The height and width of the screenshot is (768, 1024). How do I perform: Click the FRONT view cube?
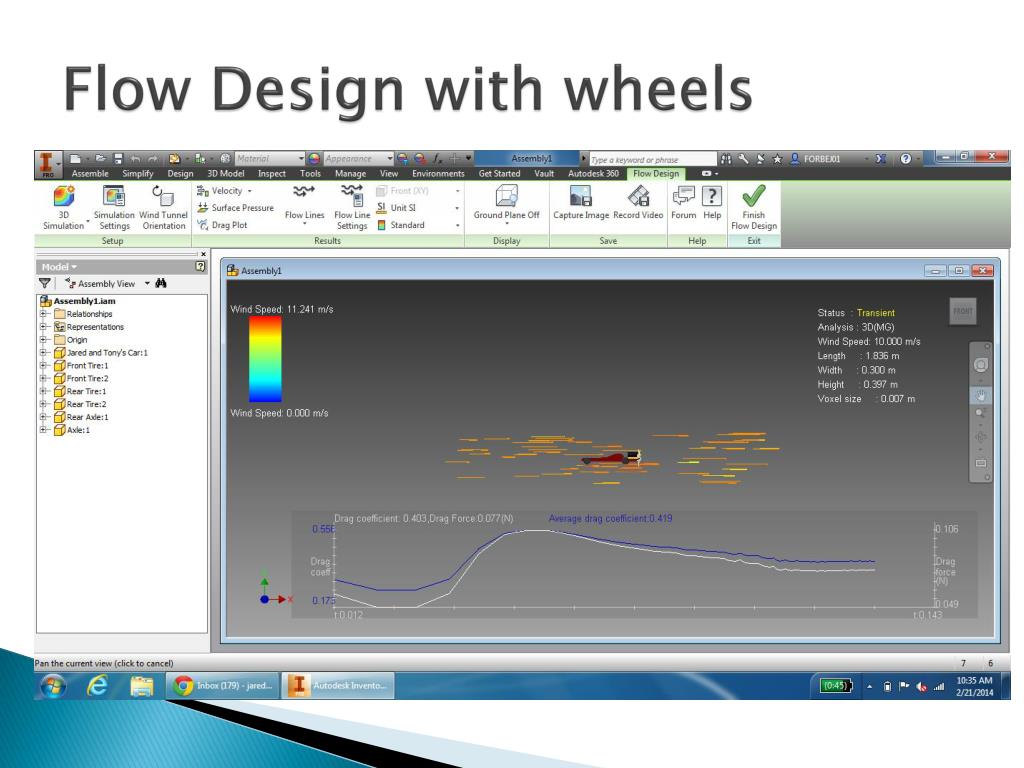click(x=963, y=312)
